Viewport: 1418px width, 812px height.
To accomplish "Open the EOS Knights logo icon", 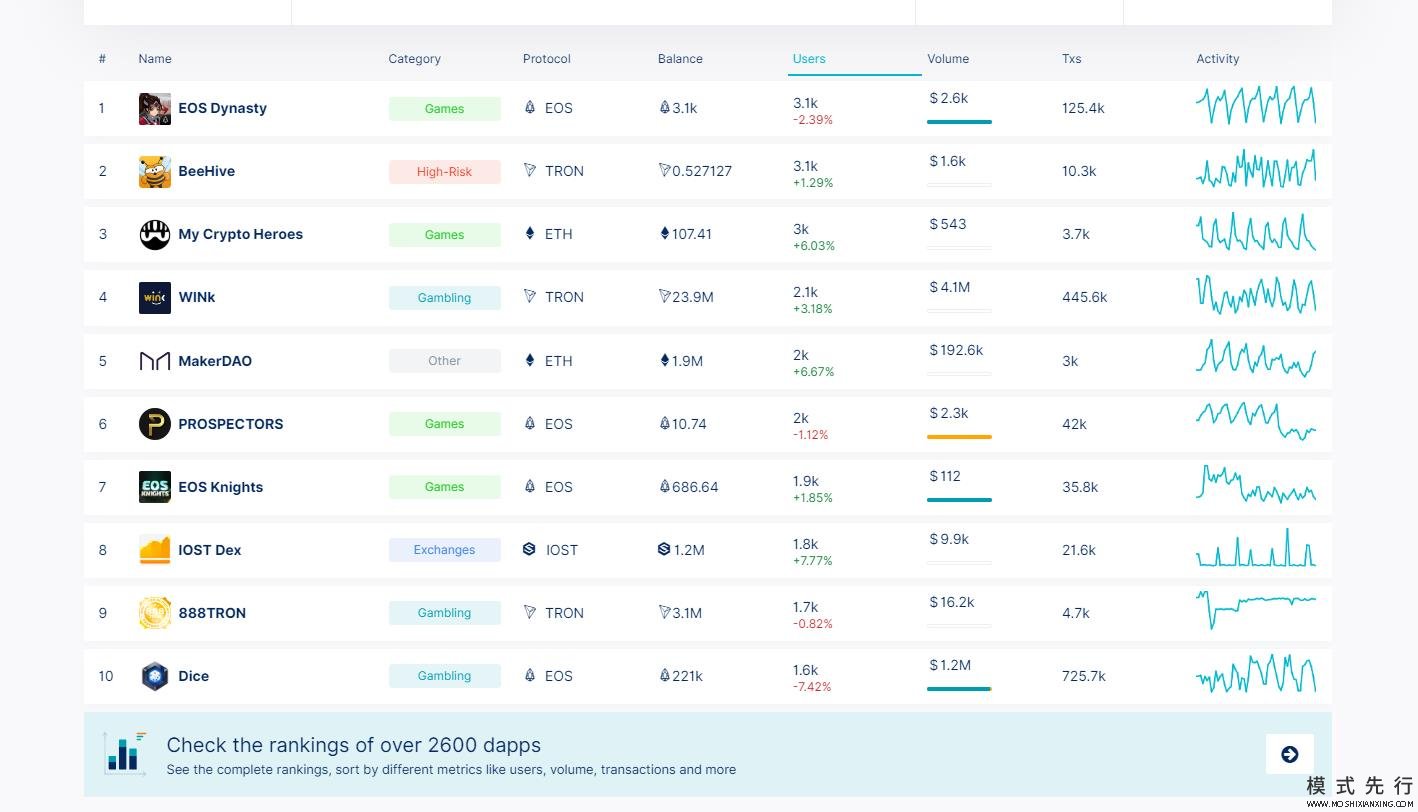I will pos(155,487).
